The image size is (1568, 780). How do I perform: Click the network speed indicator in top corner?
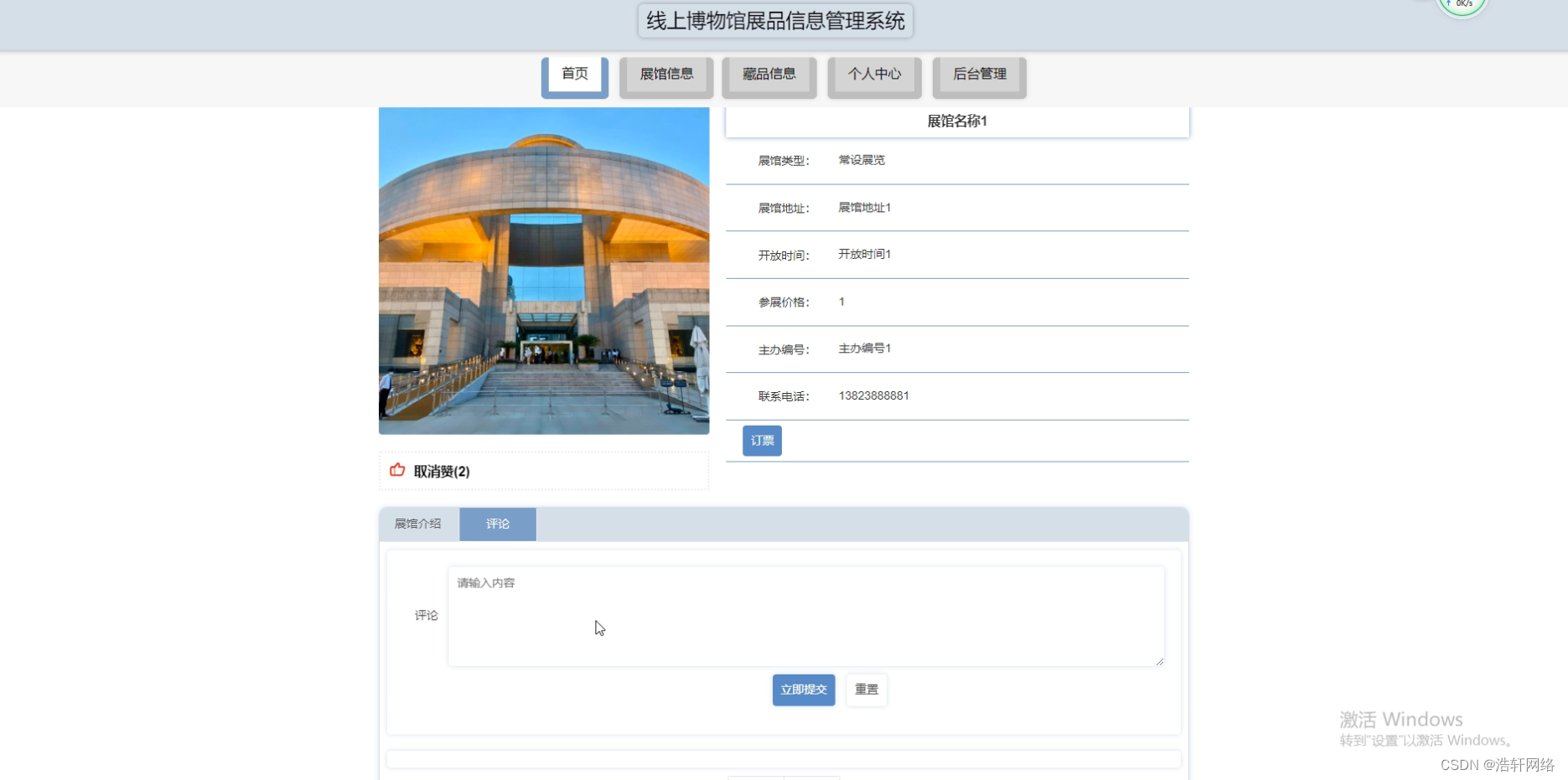click(x=1462, y=5)
